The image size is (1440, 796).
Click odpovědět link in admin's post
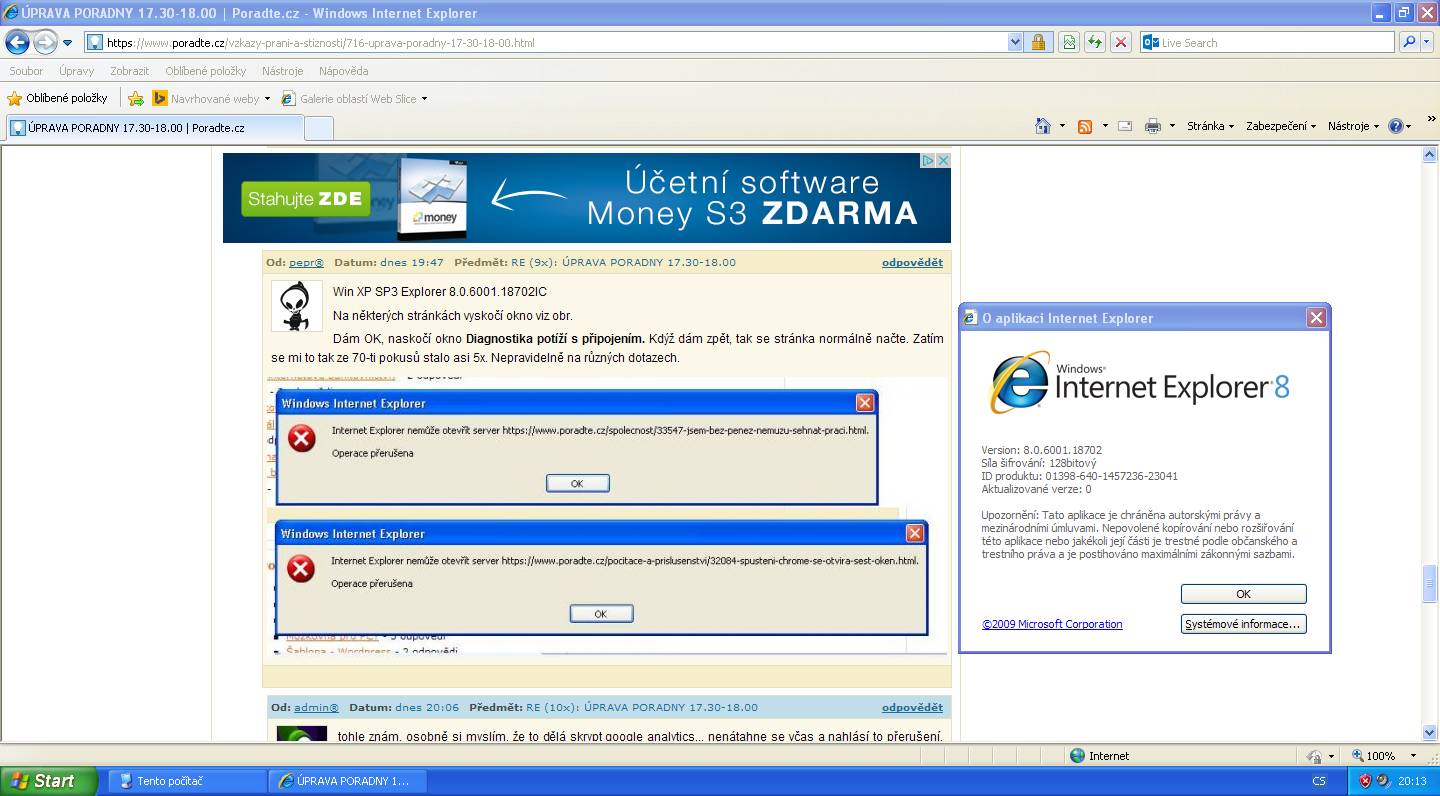click(x=912, y=707)
